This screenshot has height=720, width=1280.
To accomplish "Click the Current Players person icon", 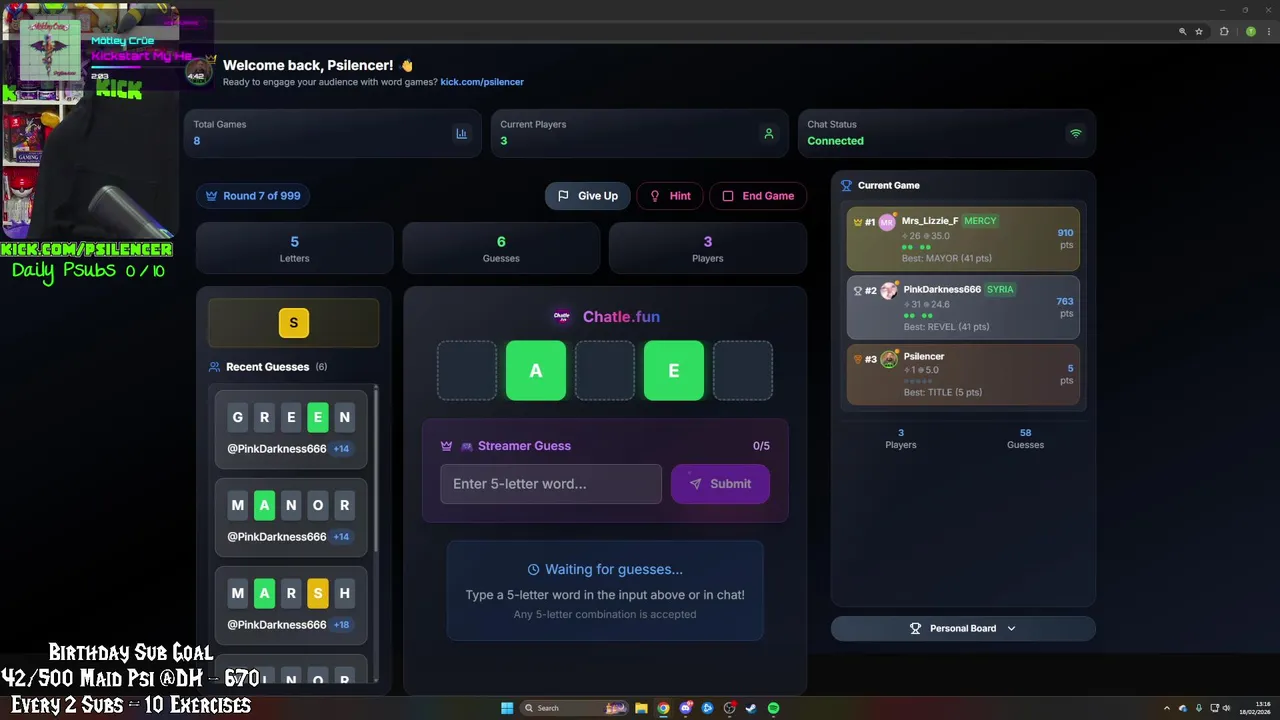I will tap(768, 133).
